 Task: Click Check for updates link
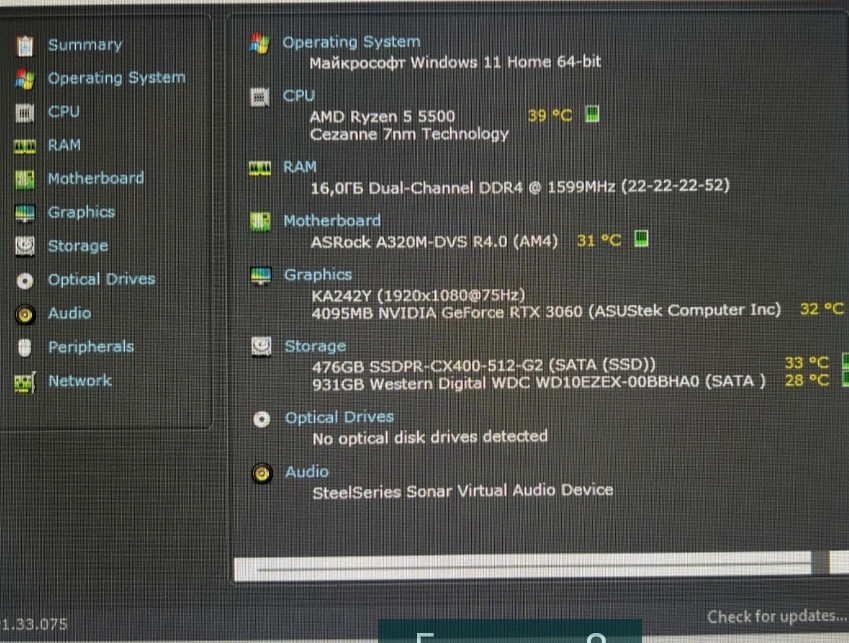(x=776, y=616)
